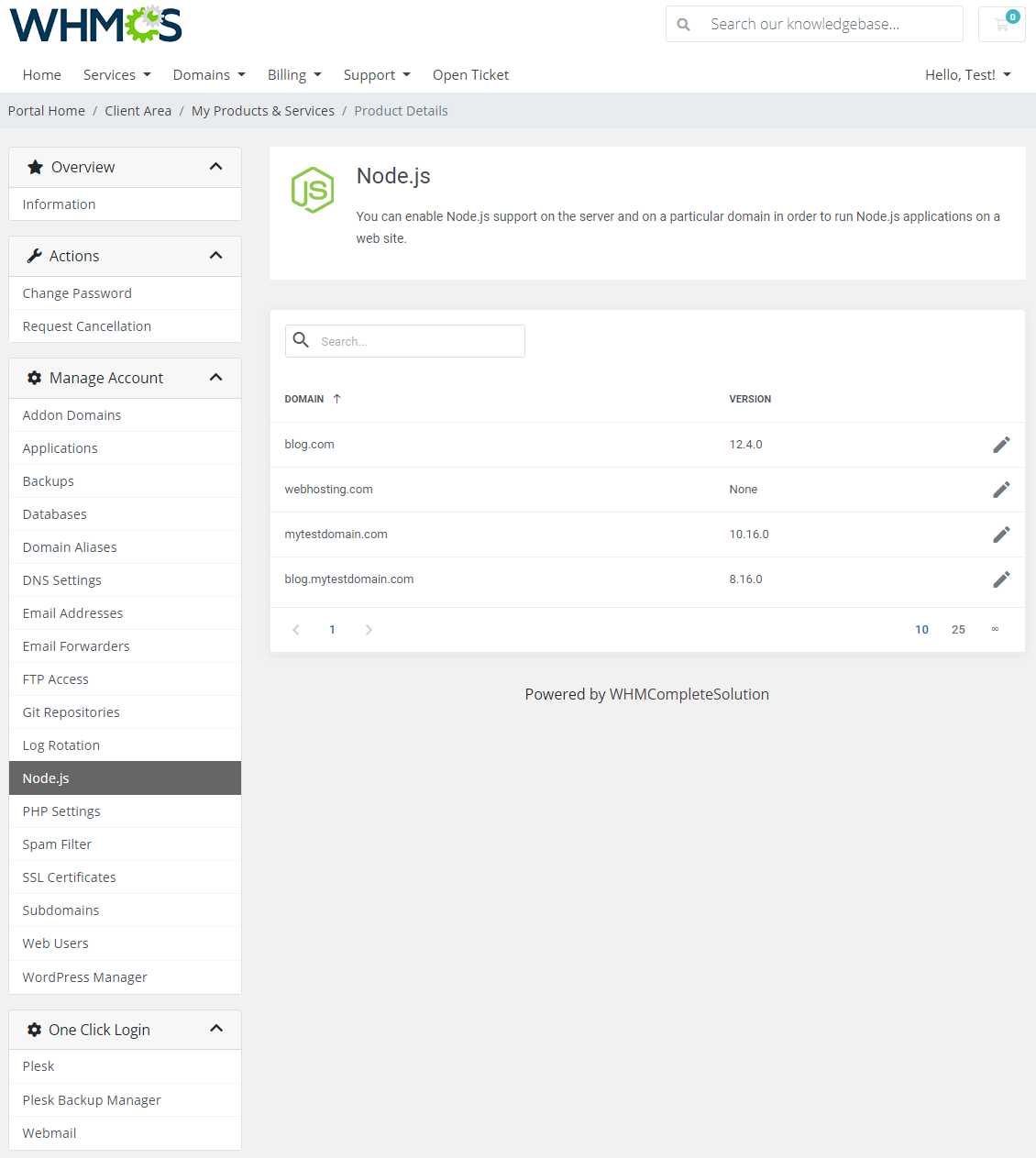This screenshot has width=1036, height=1158.
Task: Go to Portal Home breadcrumb
Action: (47, 111)
